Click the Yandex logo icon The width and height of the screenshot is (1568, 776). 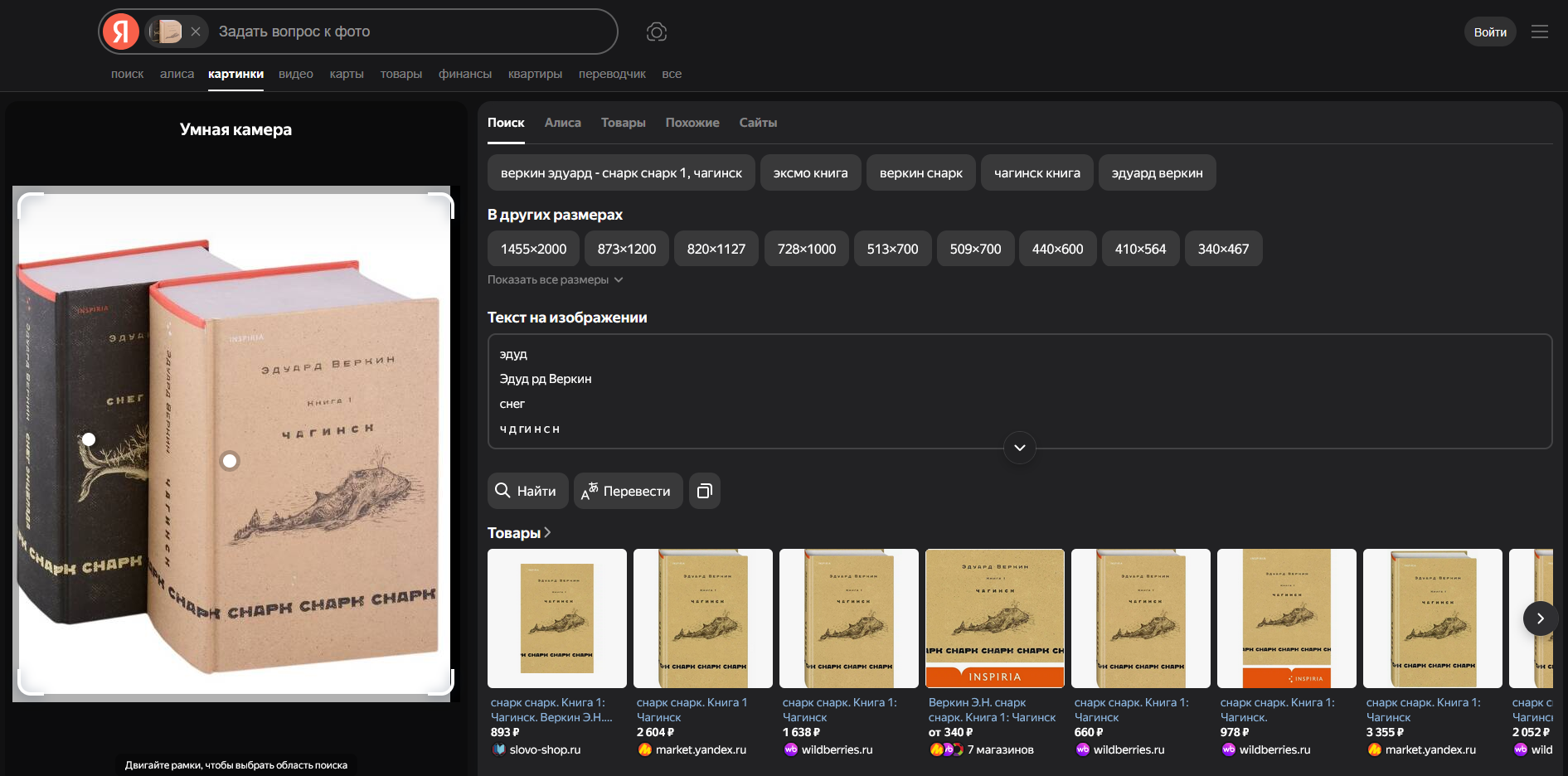coord(121,32)
